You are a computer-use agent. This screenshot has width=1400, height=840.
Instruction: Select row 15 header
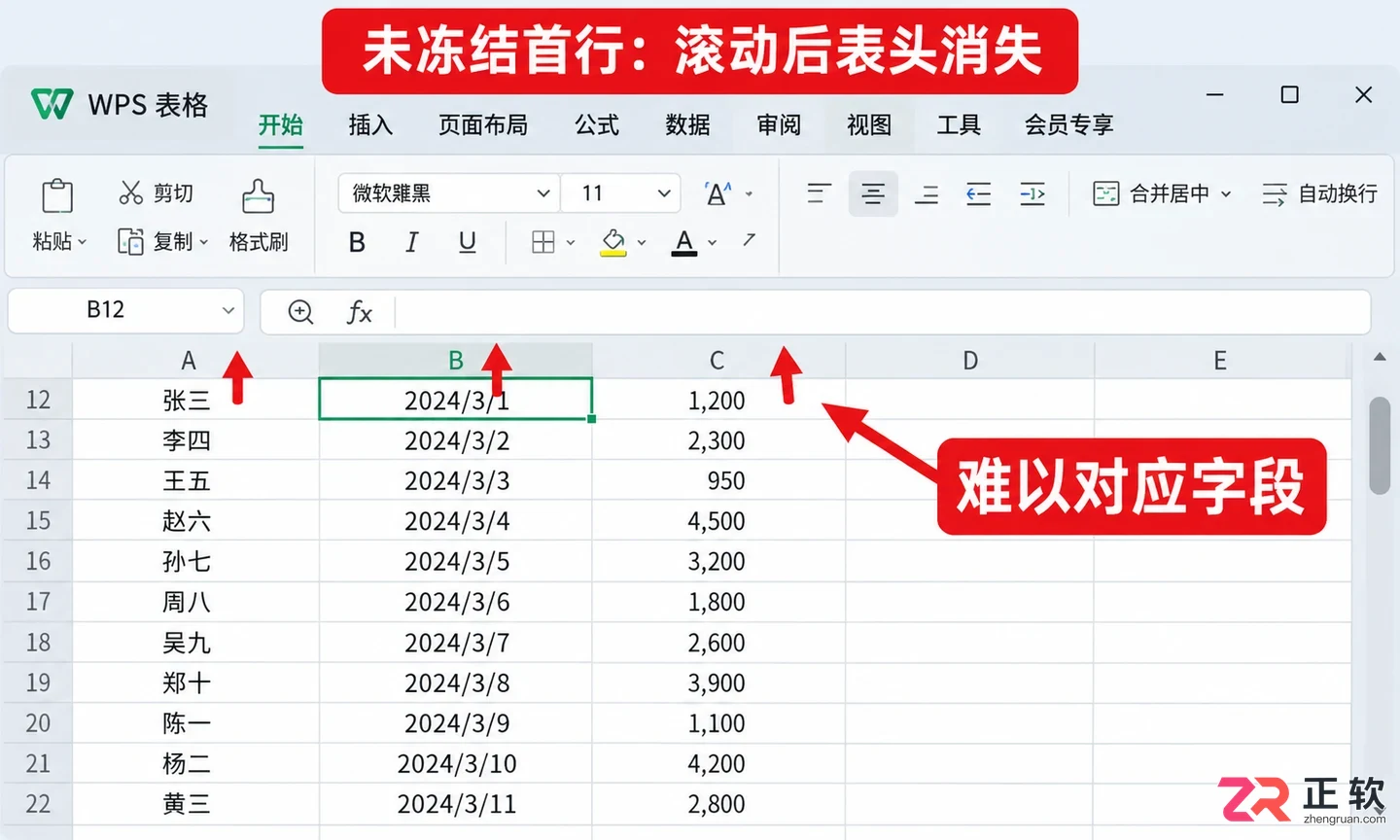click(x=38, y=521)
